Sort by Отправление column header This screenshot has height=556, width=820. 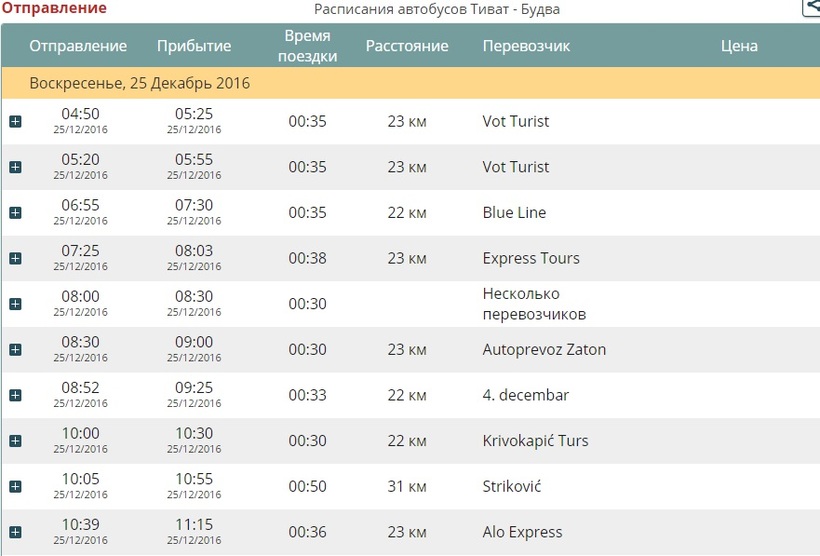tap(78, 46)
